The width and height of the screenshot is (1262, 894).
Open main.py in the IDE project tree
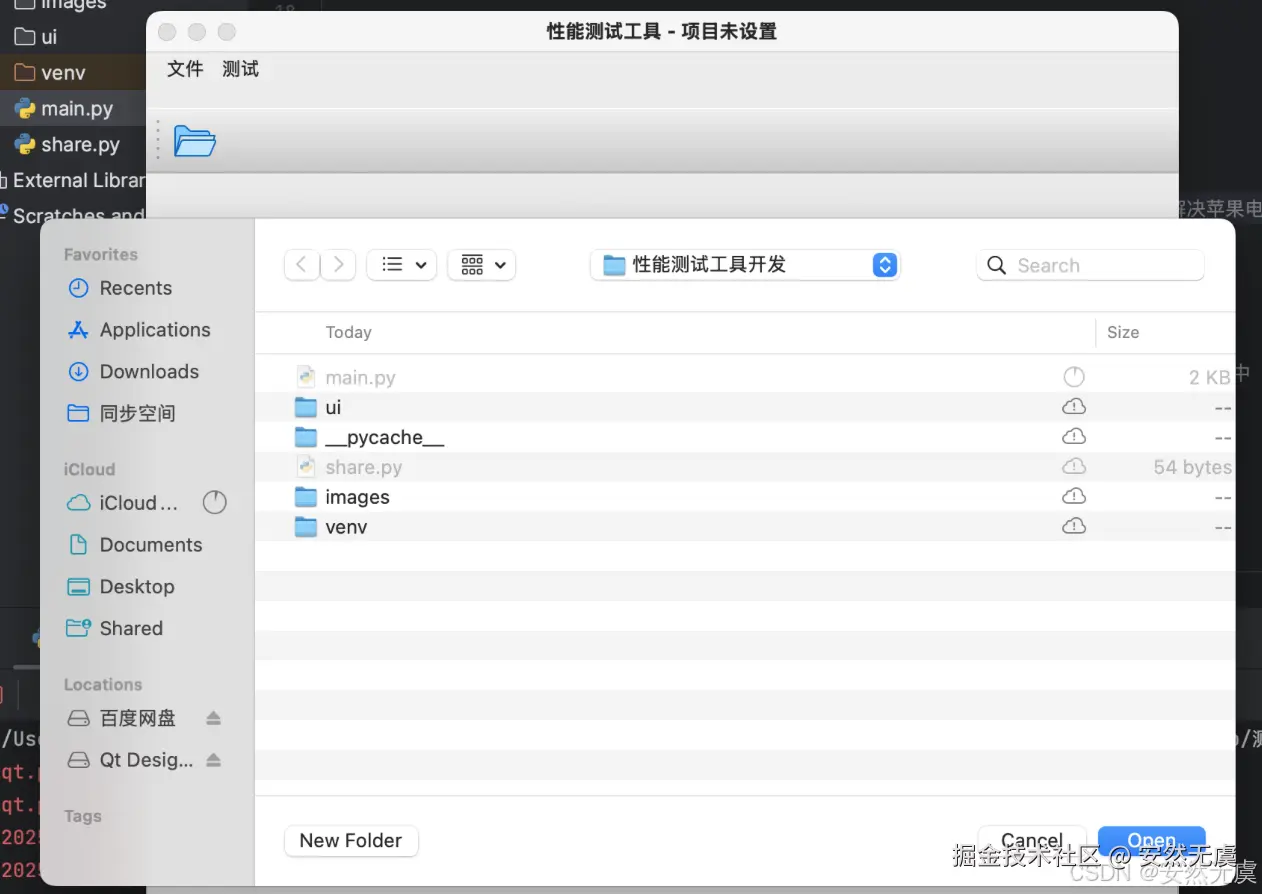[77, 109]
